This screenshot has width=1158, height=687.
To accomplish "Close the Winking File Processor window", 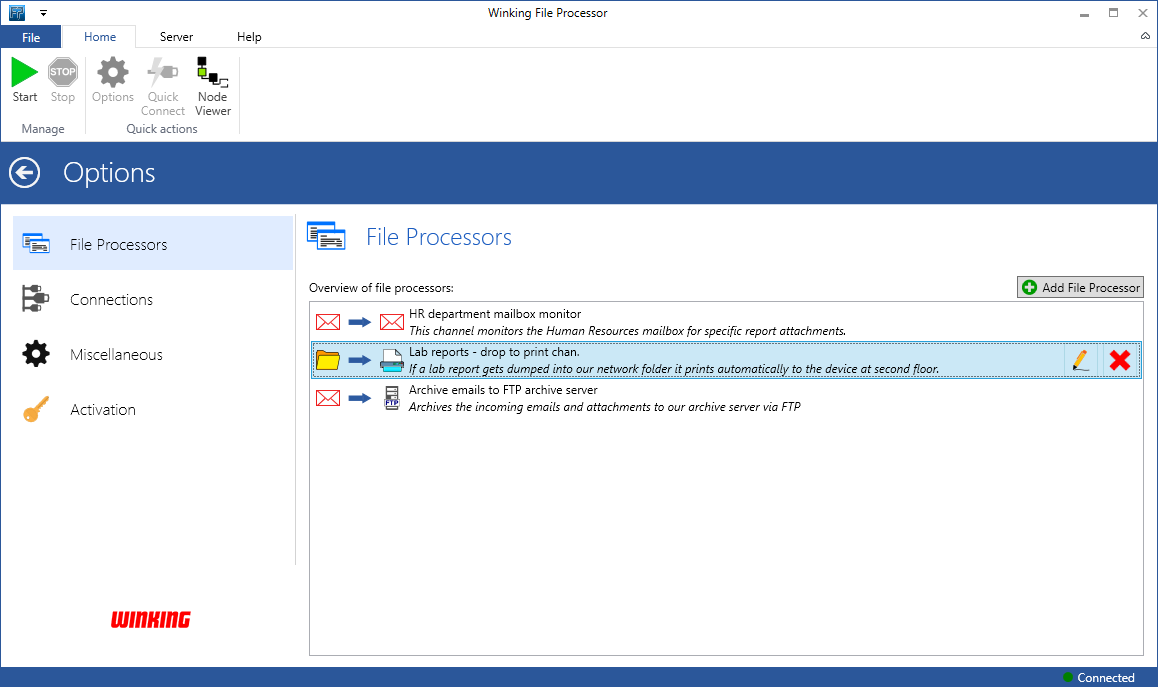I will tap(1142, 13).
